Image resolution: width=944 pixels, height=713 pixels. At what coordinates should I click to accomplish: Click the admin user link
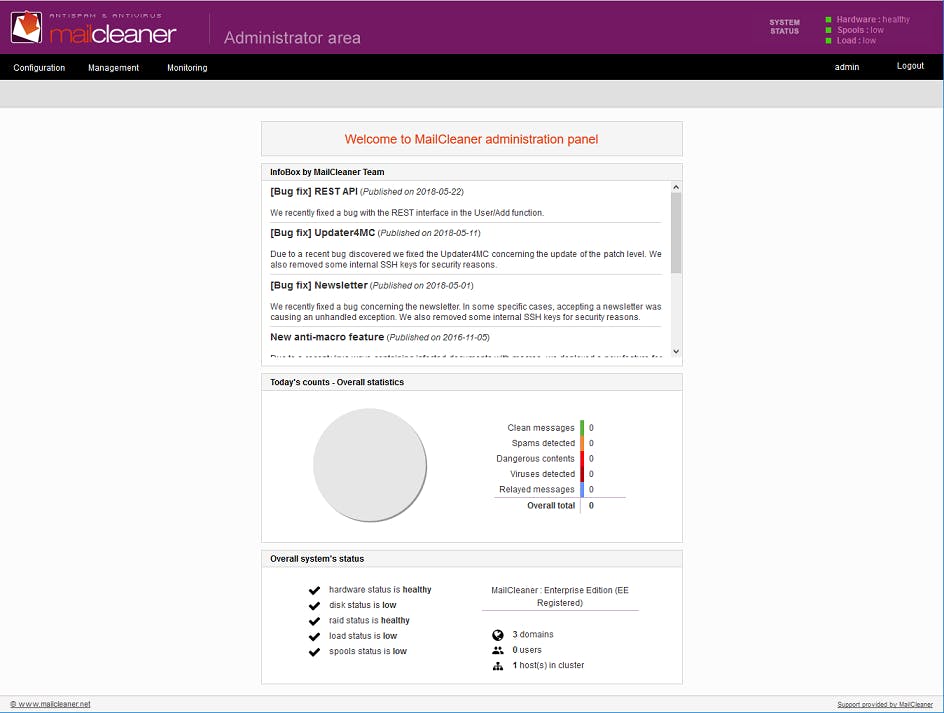pos(846,67)
